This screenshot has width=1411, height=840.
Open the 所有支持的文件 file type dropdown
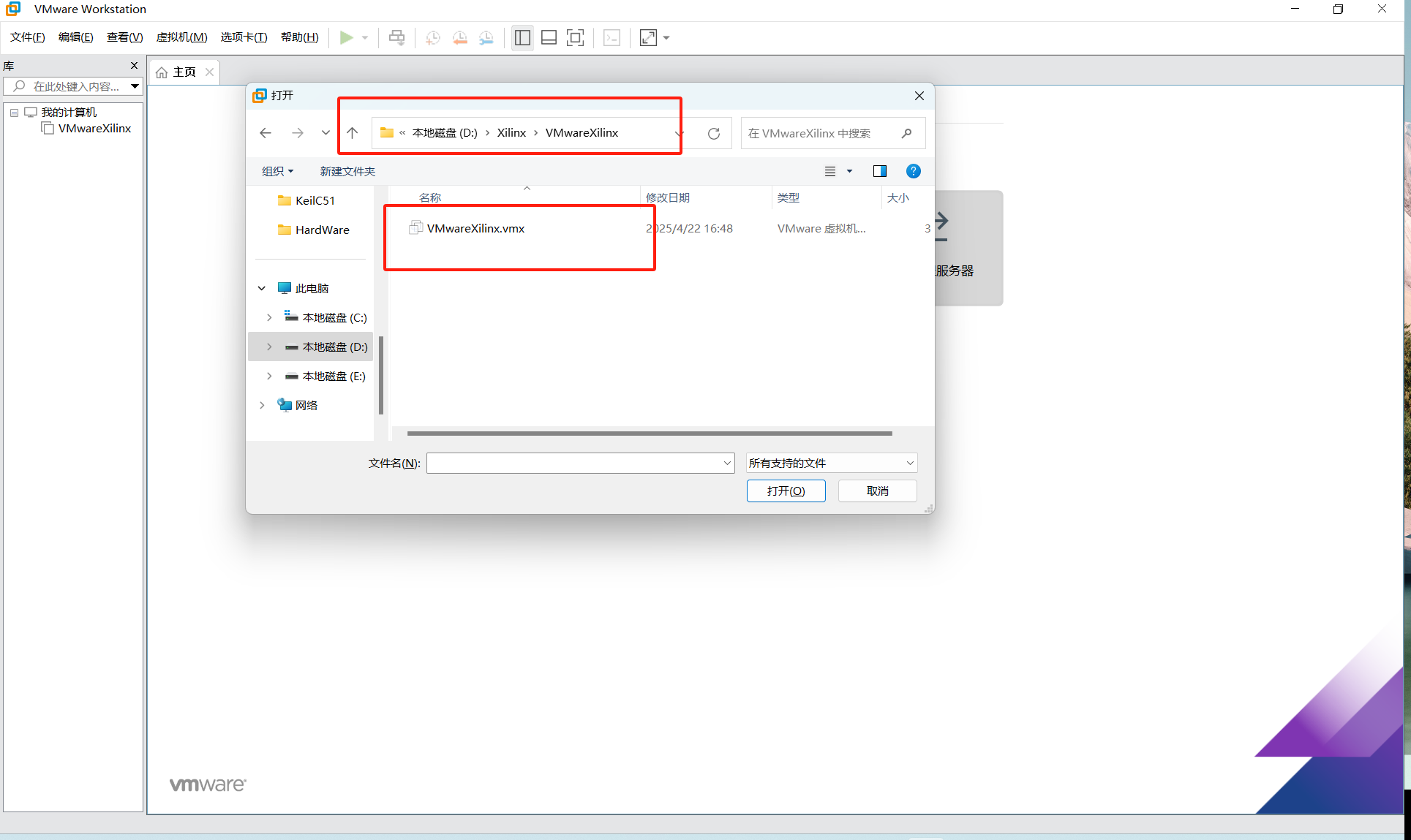[831, 463]
